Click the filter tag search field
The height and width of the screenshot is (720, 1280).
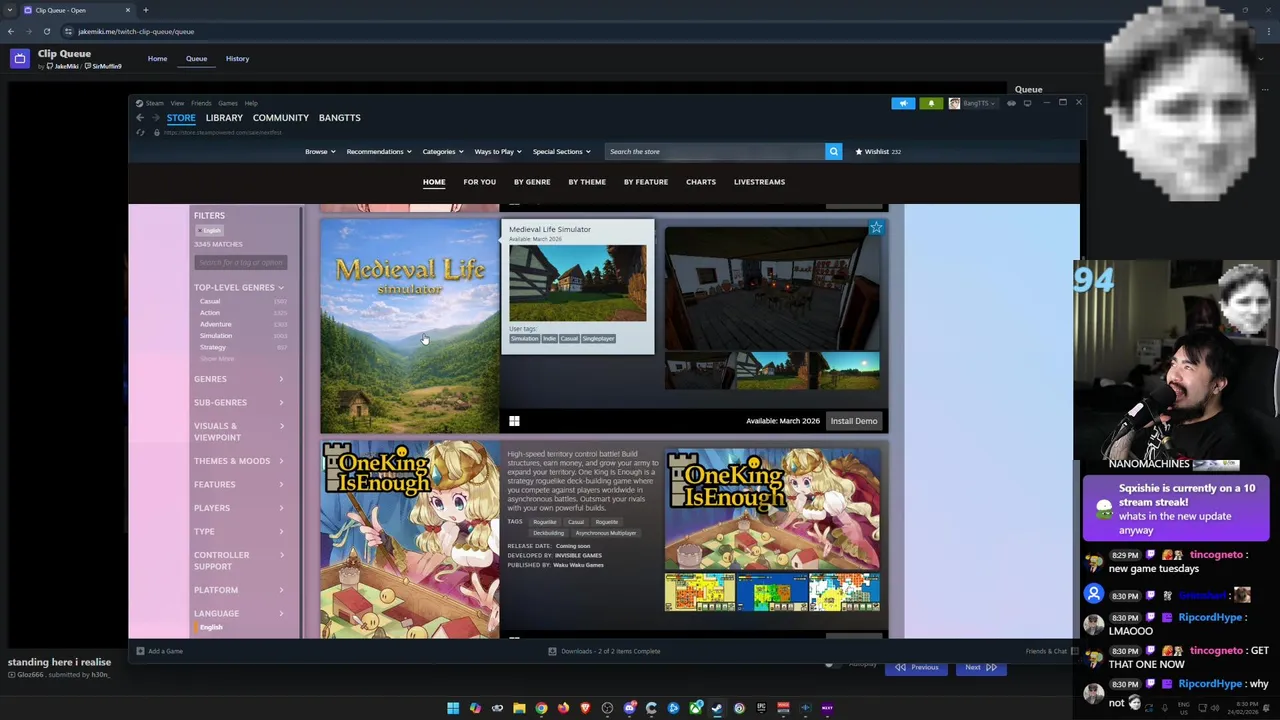point(241,263)
